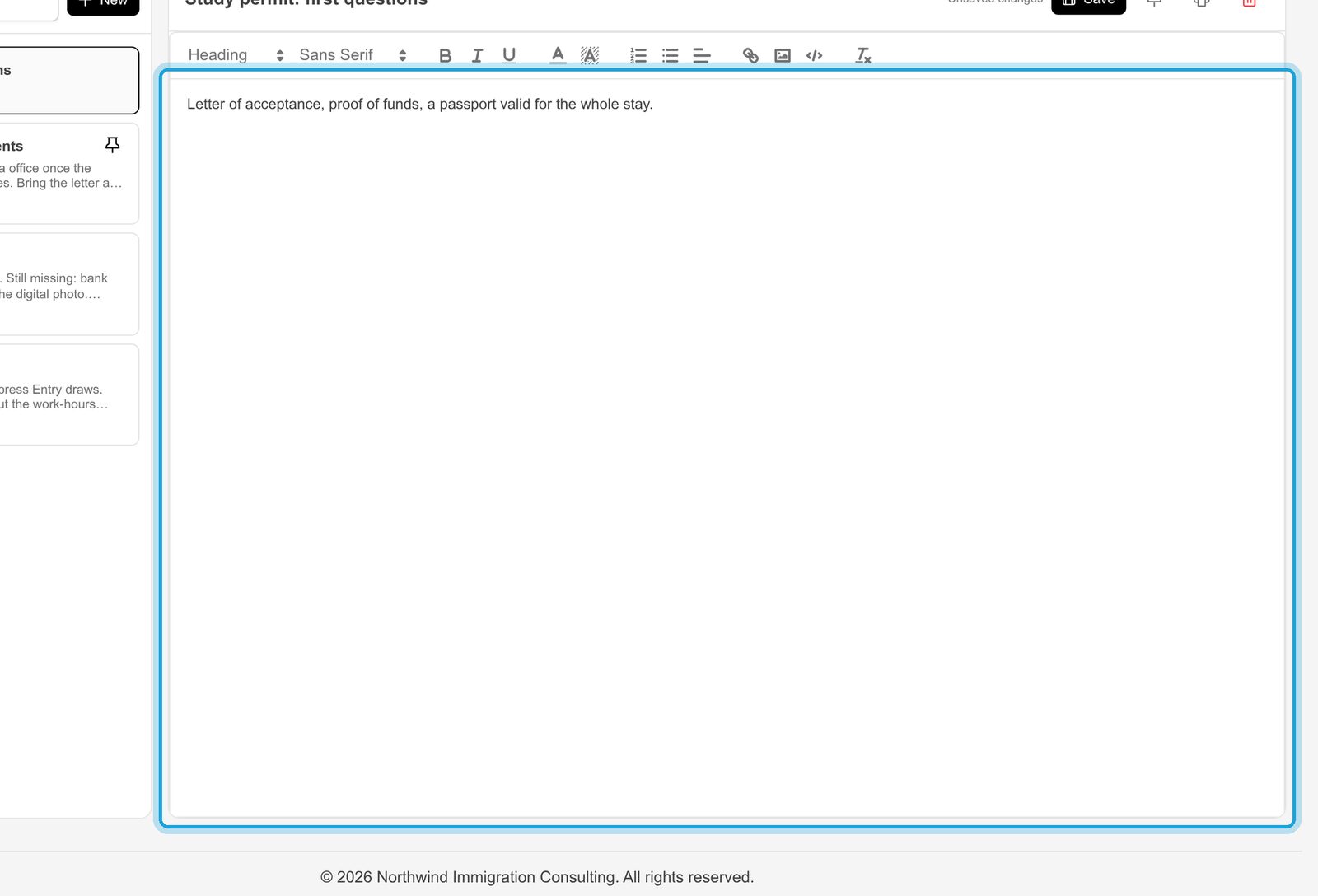
Task: Open the Sans Serif font dropdown
Action: (x=353, y=55)
